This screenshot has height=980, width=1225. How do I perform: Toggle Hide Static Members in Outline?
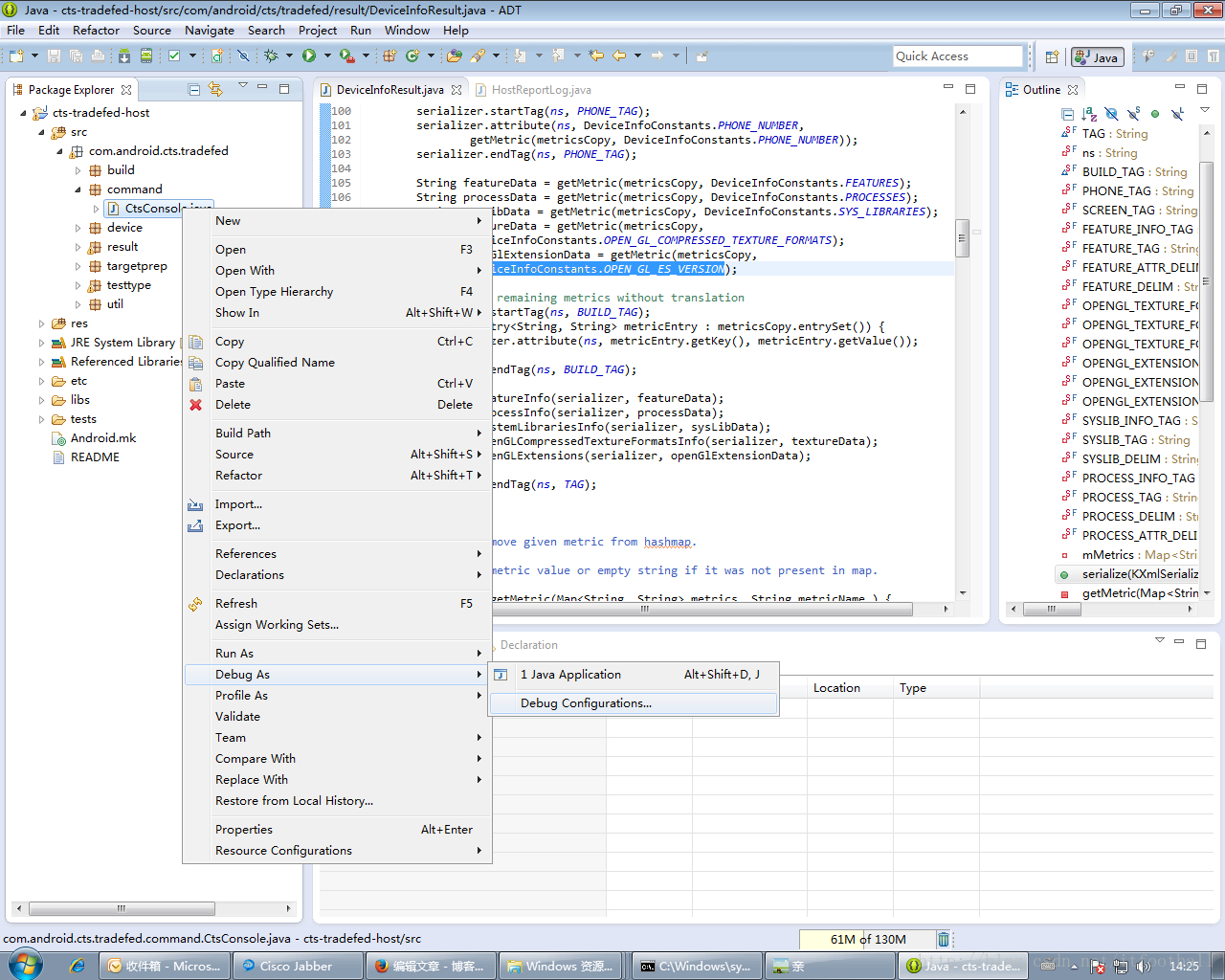pyautogui.click(x=1133, y=114)
